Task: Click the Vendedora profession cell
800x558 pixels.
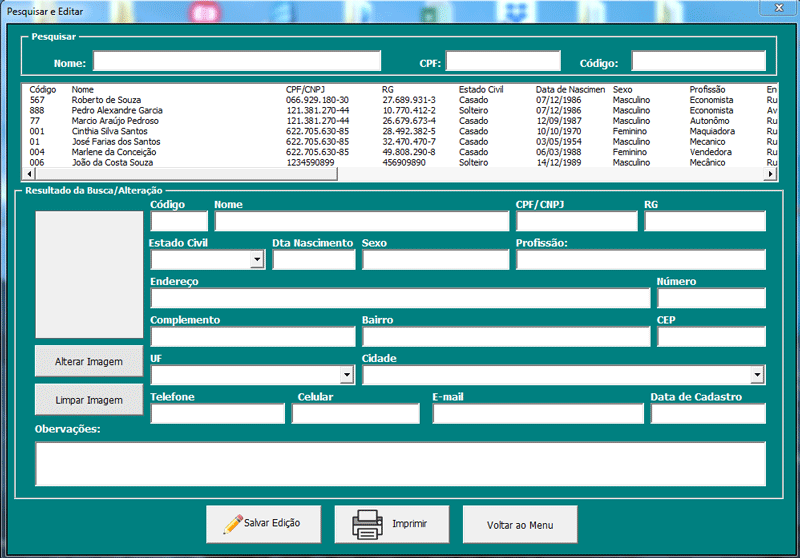Action: coord(711,152)
